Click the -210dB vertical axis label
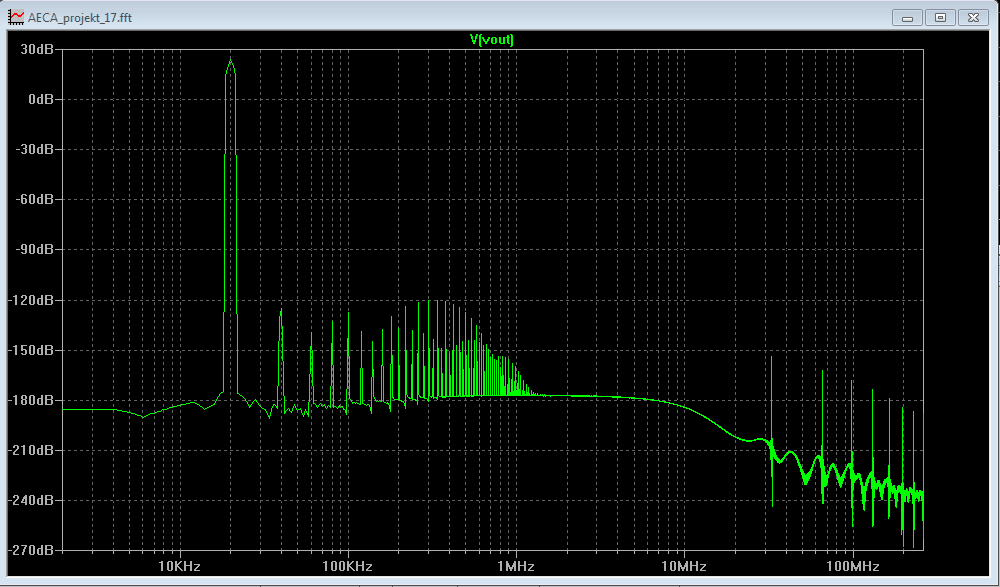This screenshot has width=1000, height=587. pyautogui.click(x=31, y=450)
